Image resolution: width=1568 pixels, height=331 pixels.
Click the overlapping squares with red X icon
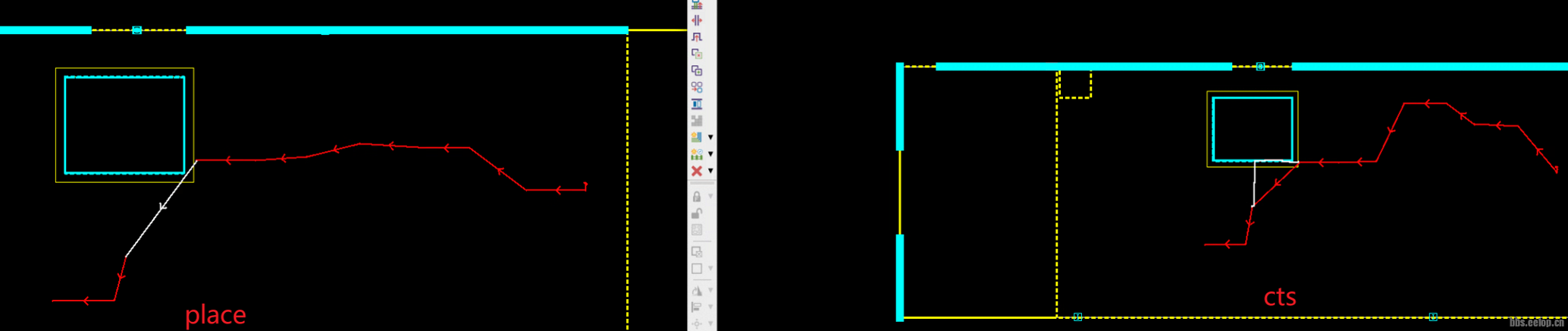click(697, 53)
